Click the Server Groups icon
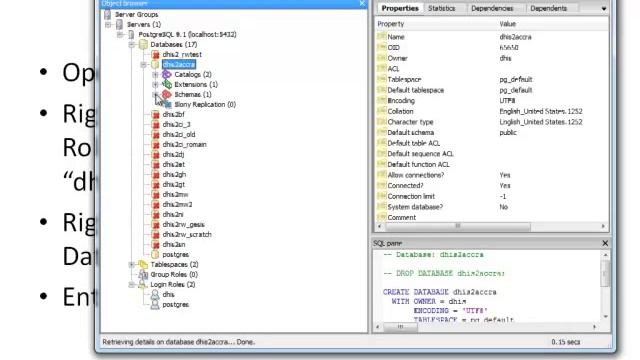640x360 pixels. pos(107,15)
